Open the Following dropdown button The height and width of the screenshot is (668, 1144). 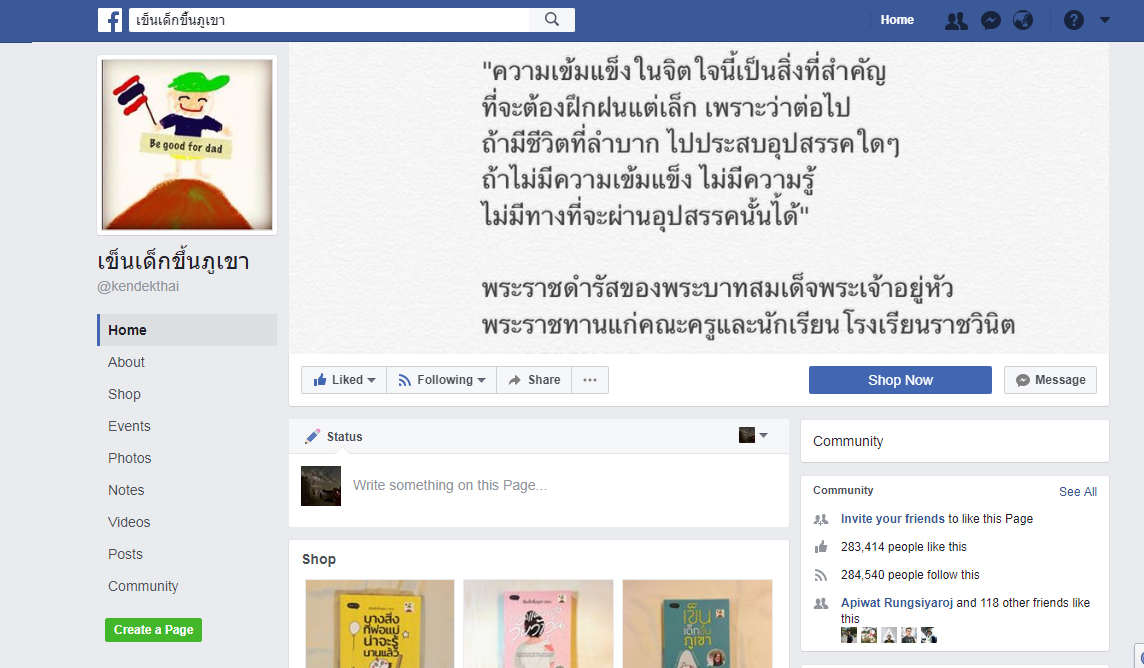coord(441,380)
